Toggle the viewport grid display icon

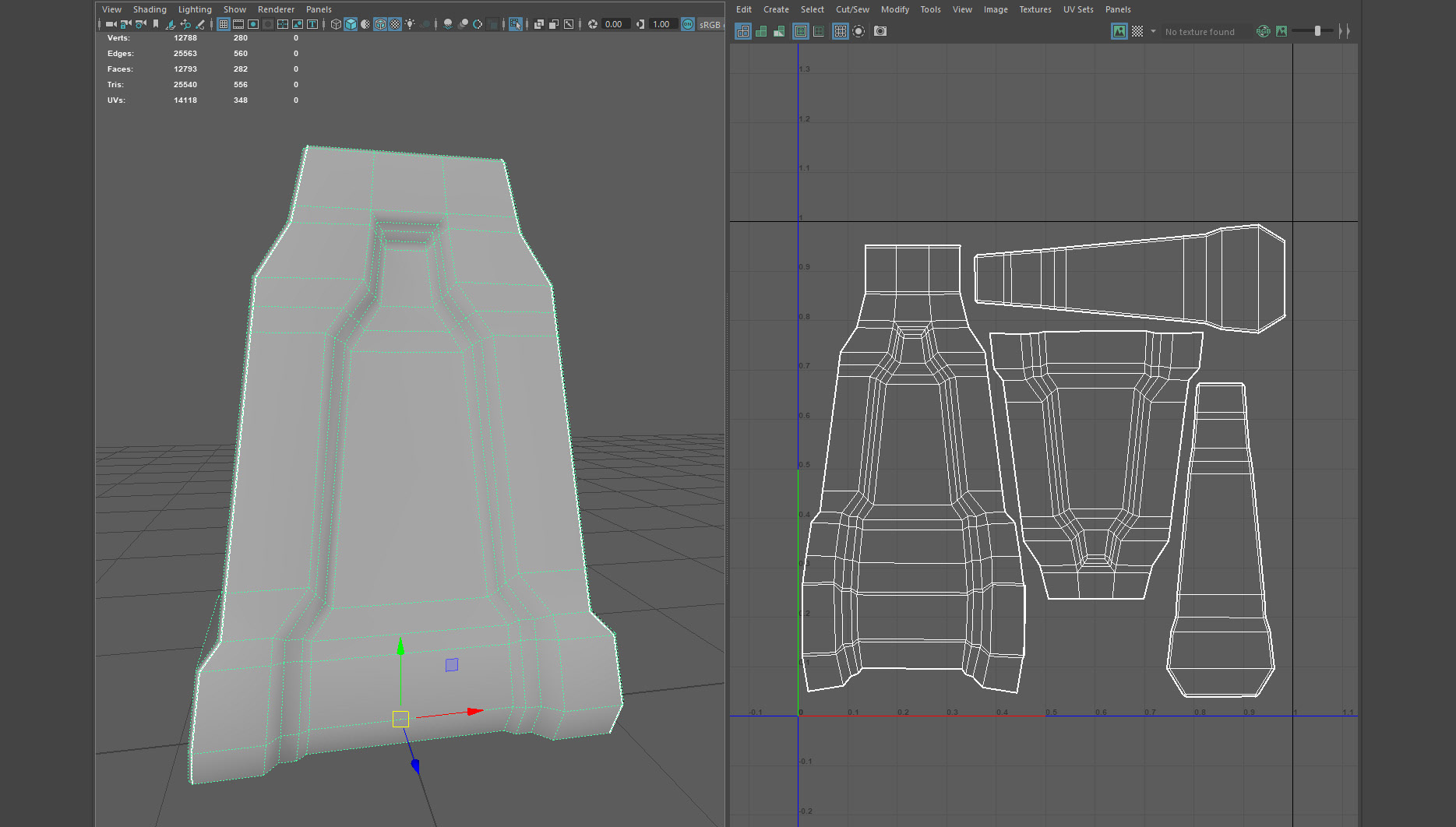pyautogui.click(x=224, y=24)
